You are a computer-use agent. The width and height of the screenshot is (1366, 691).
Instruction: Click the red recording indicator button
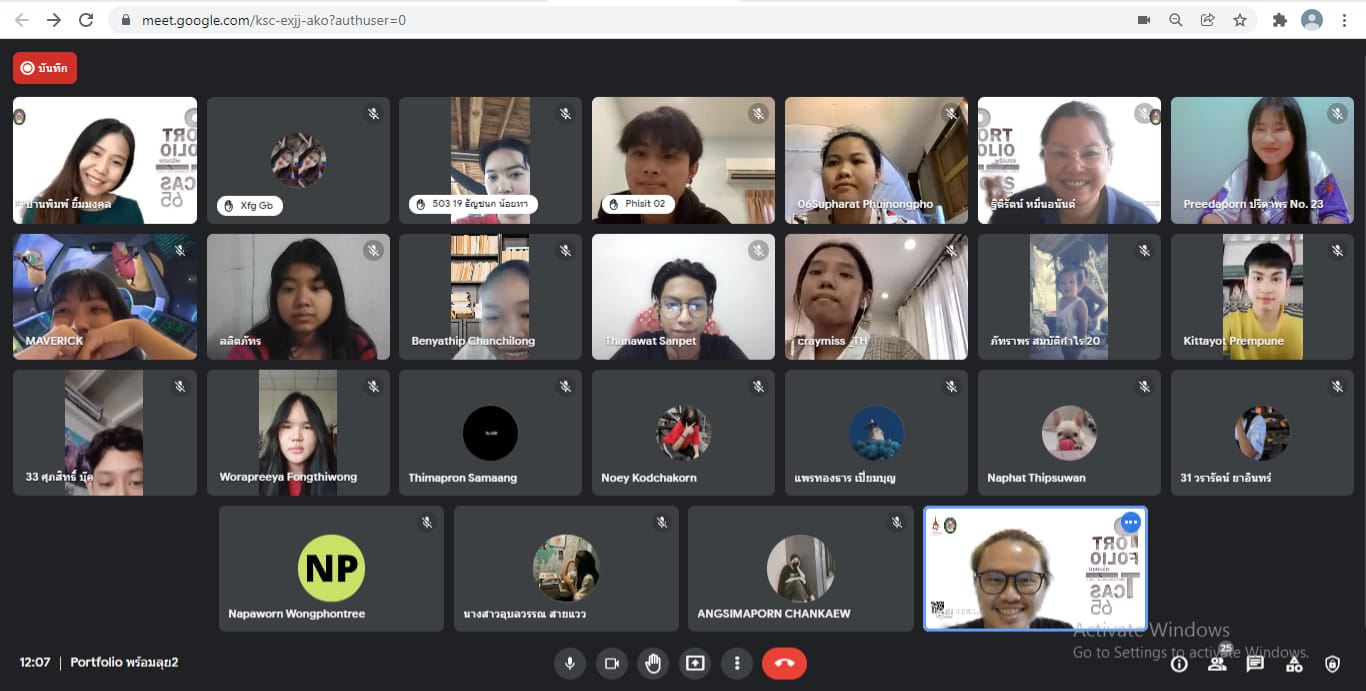[x=45, y=68]
